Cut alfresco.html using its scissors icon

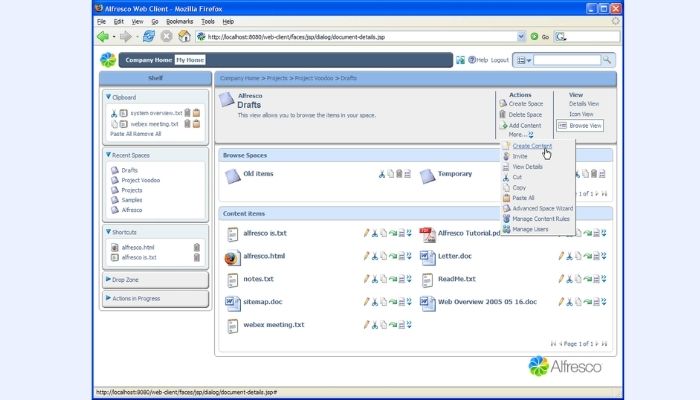[x=375, y=256]
